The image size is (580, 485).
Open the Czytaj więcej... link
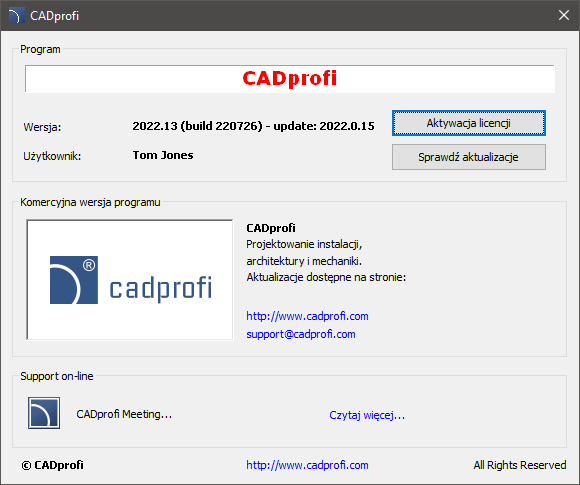[x=367, y=415]
